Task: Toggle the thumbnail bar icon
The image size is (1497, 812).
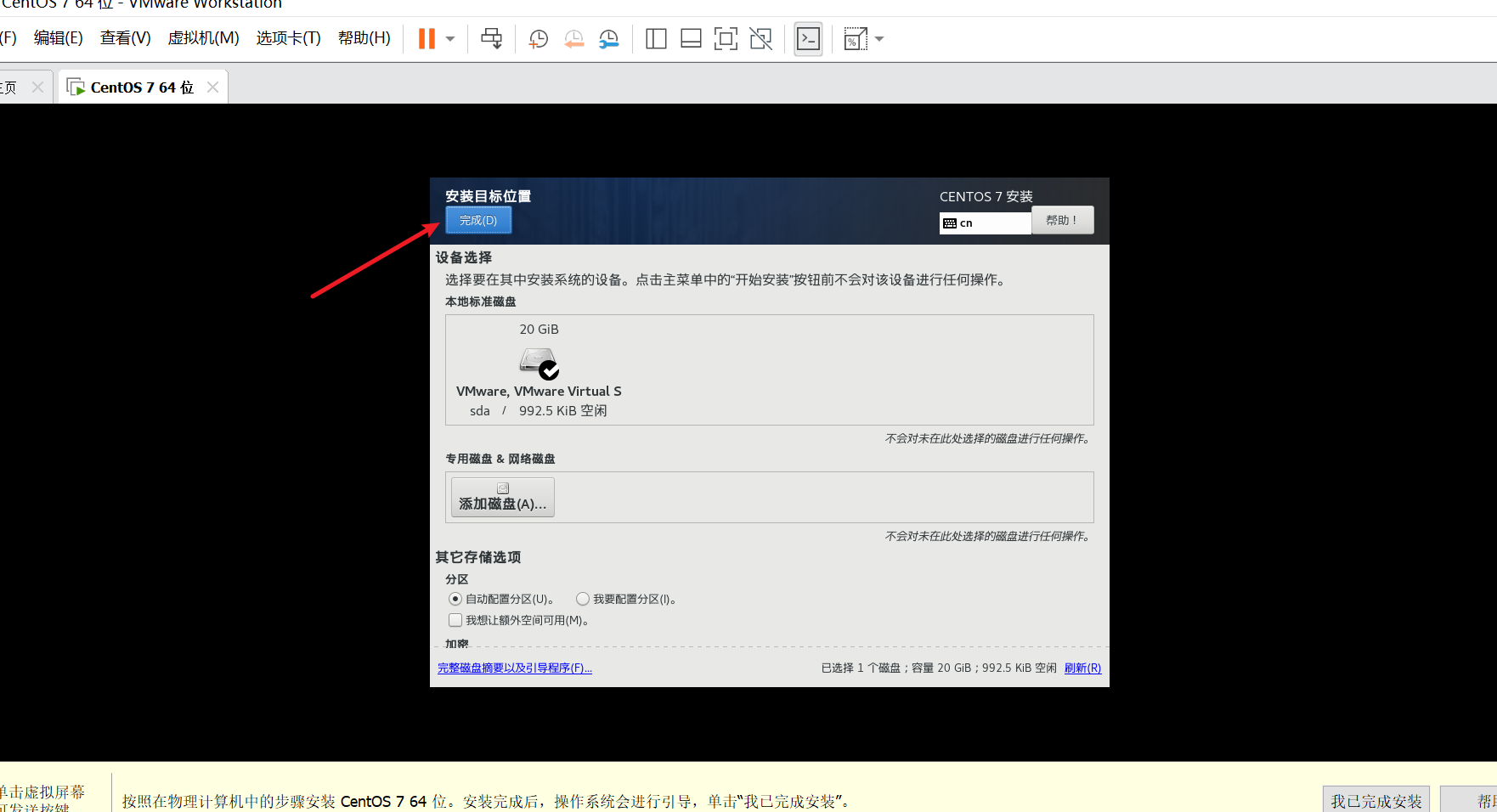Action: tap(691, 38)
